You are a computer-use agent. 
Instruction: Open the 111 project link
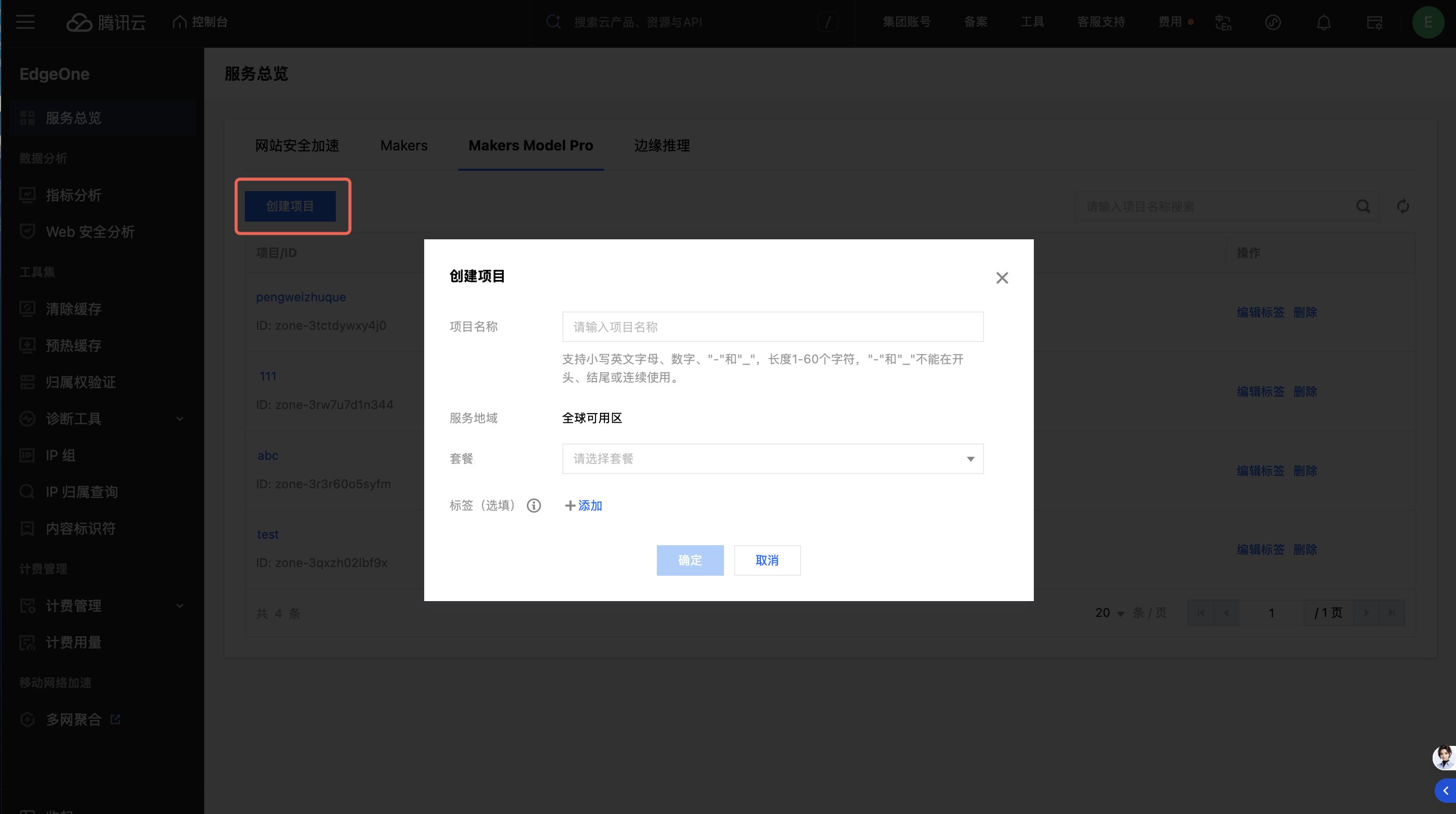[268, 376]
